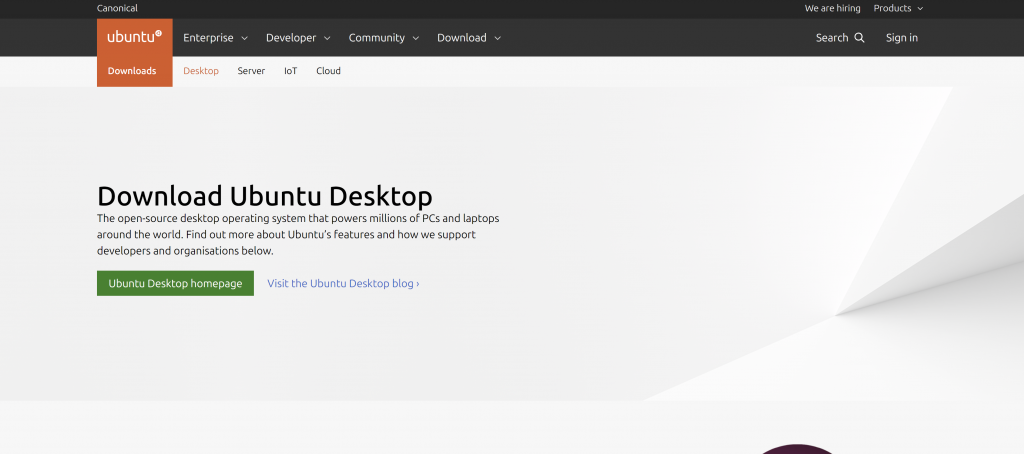
Task: Click the Sign in link
Action: click(902, 38)
